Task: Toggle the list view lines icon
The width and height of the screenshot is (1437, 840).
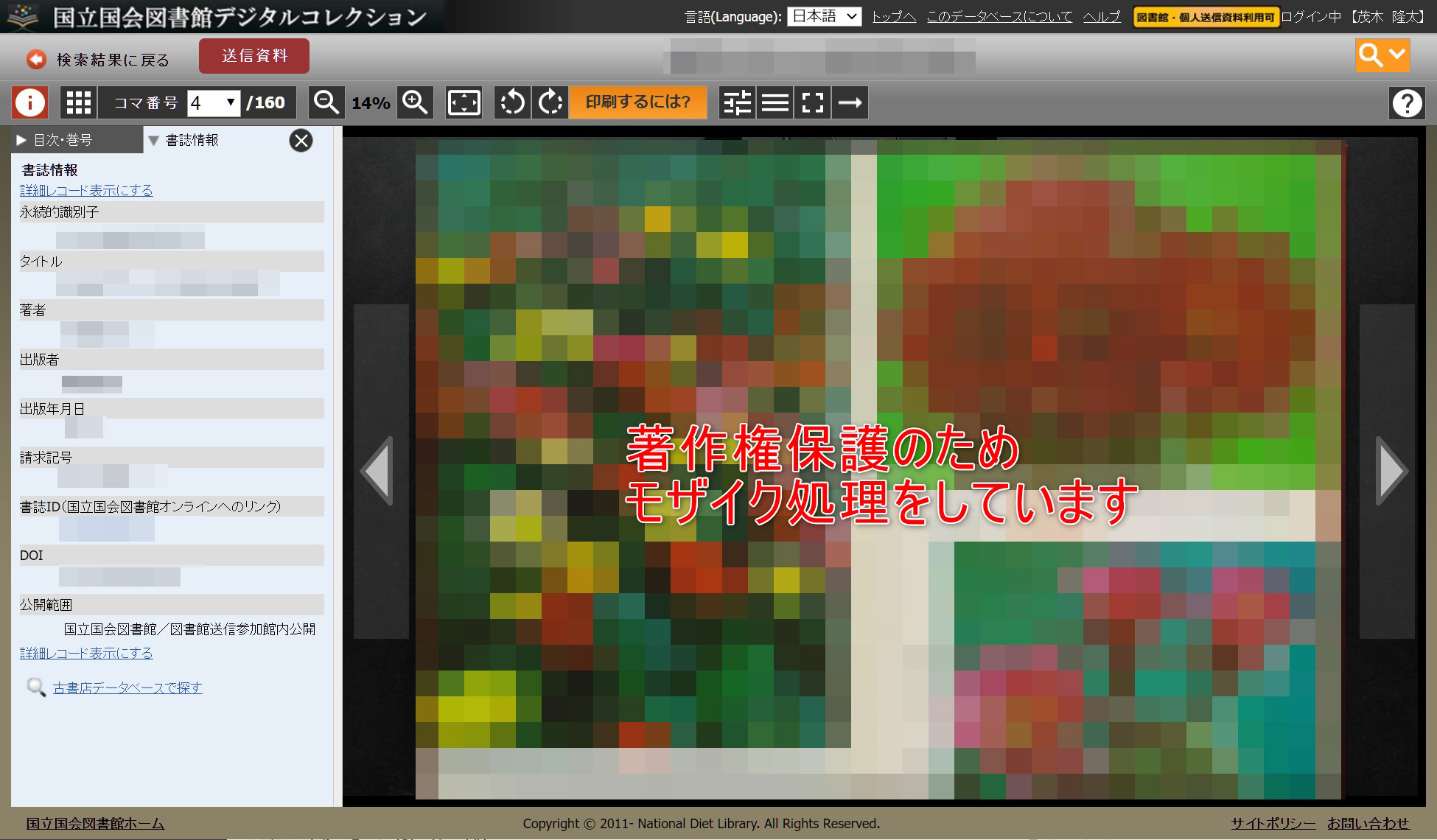Action: [775, 102]
